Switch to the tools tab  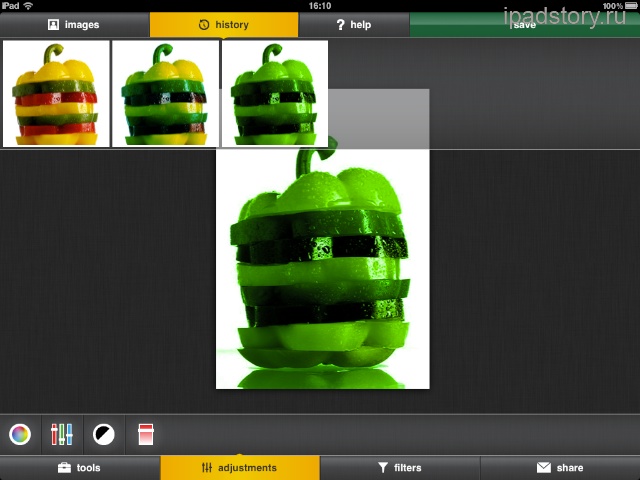(80, 468)
